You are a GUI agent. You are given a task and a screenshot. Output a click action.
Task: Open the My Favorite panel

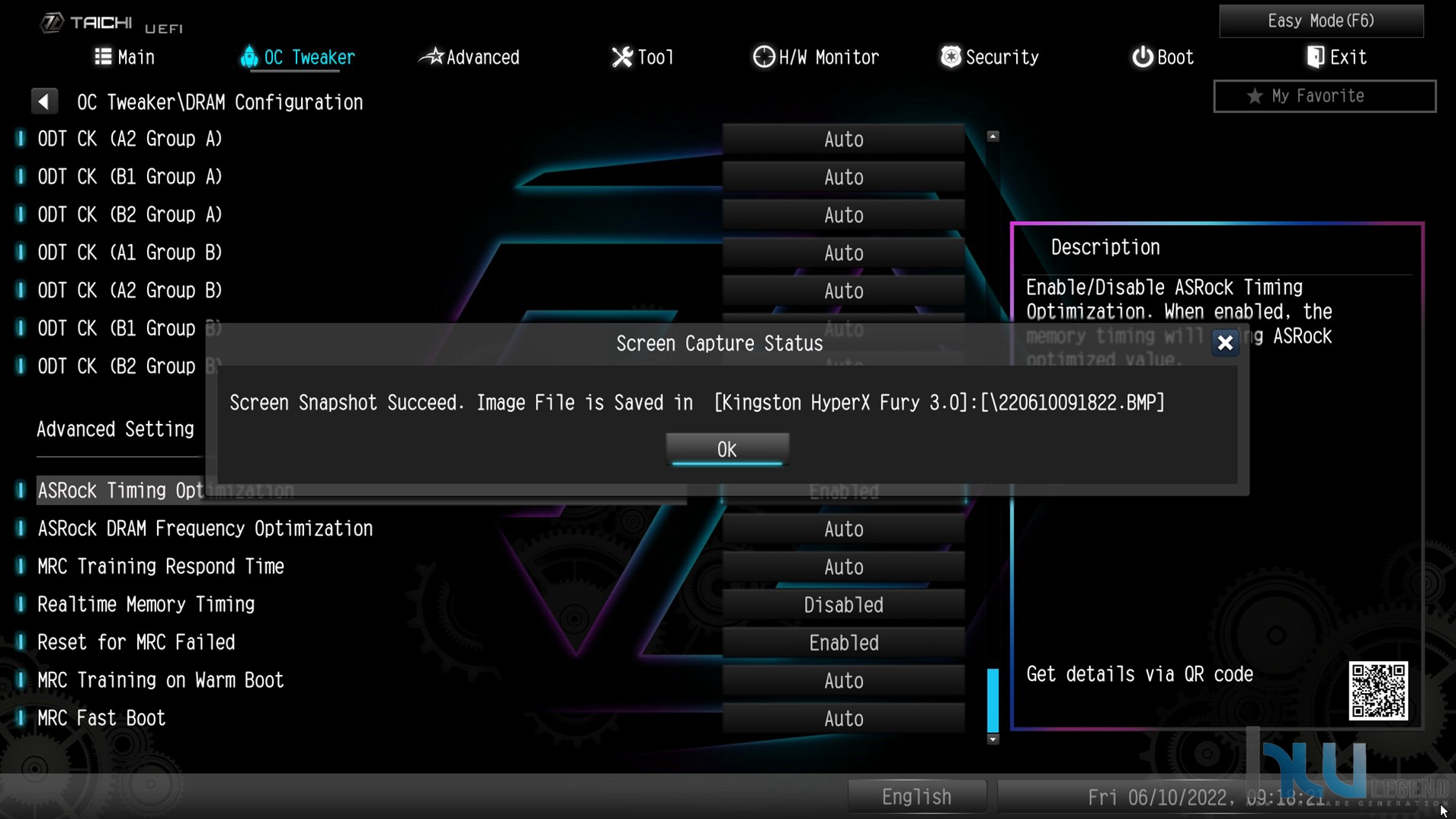tap(1325, 96)
